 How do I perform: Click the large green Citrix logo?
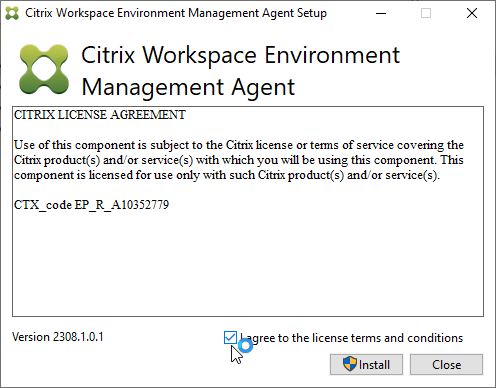tap(44, 69)
